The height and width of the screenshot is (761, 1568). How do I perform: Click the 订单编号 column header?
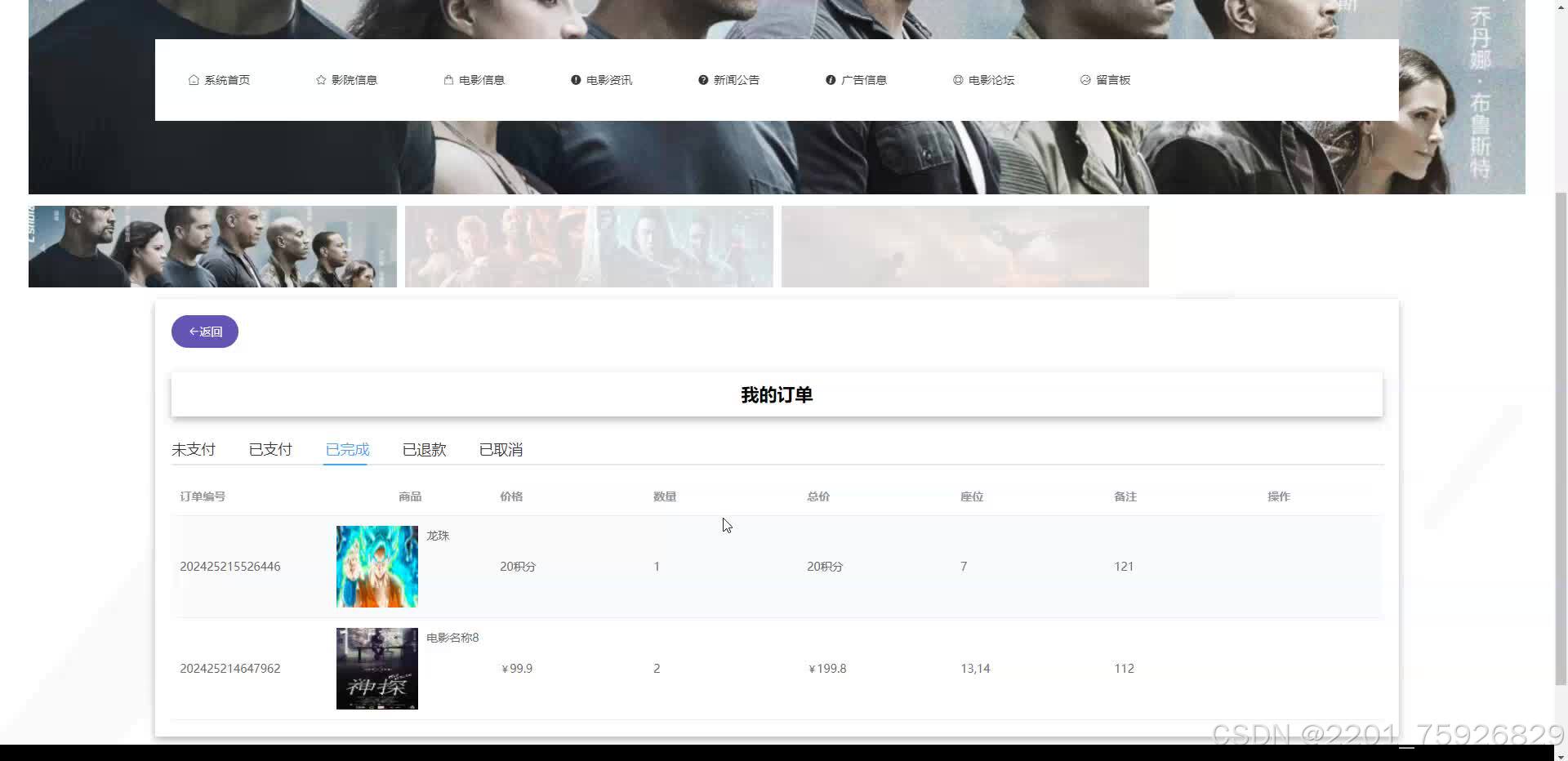click(203, 496)
